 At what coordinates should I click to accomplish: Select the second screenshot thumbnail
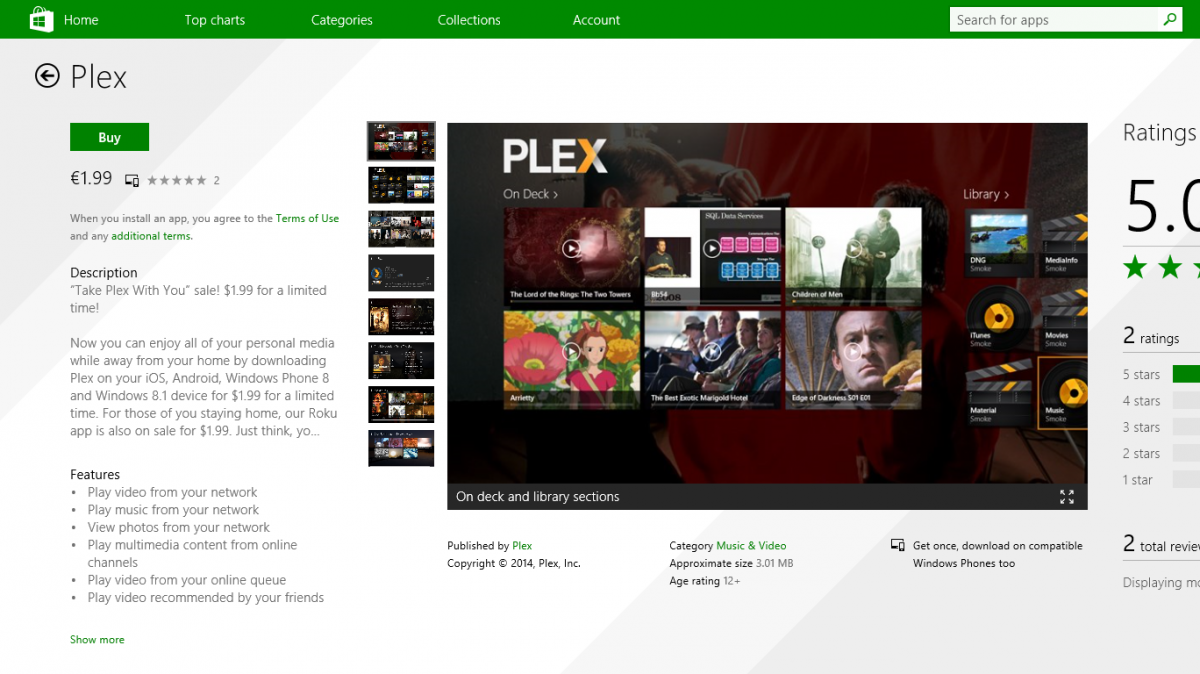(401, 185)
